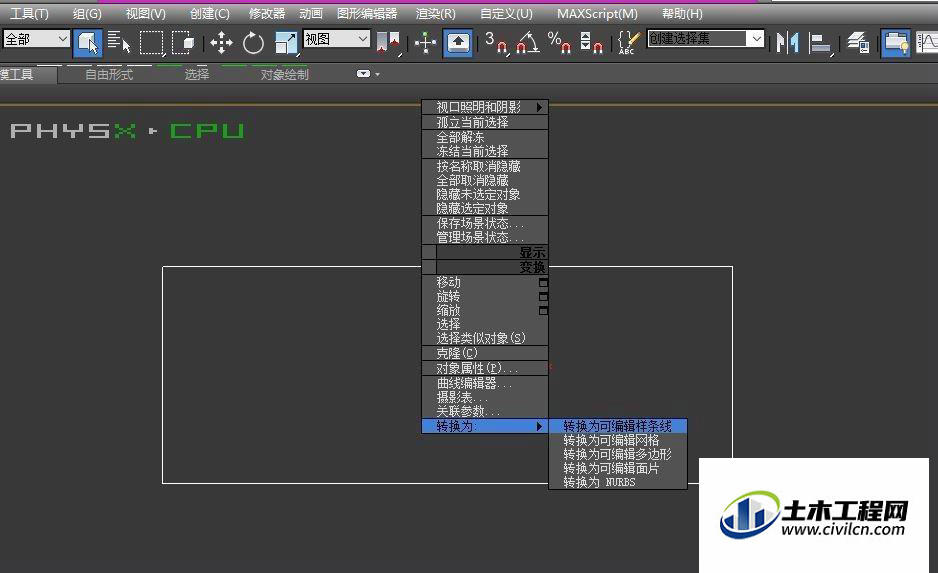Screen dimensions: 938x573
Task: Open the 视图(V) menu
Action: pos(146,13)
